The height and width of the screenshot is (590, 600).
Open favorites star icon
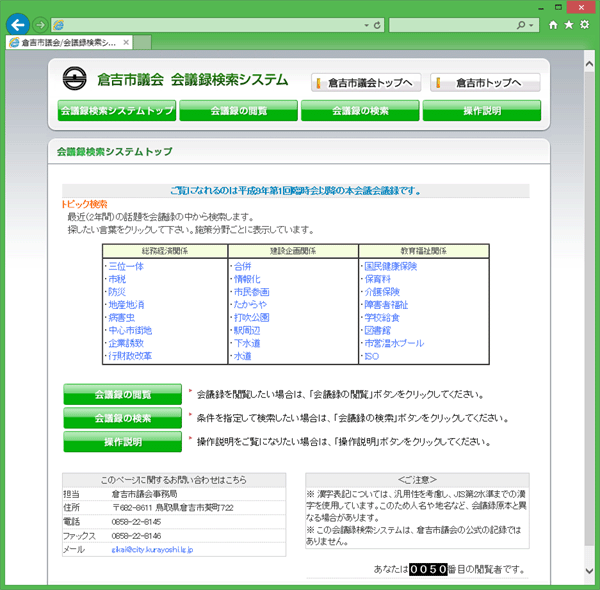[569, 25]
